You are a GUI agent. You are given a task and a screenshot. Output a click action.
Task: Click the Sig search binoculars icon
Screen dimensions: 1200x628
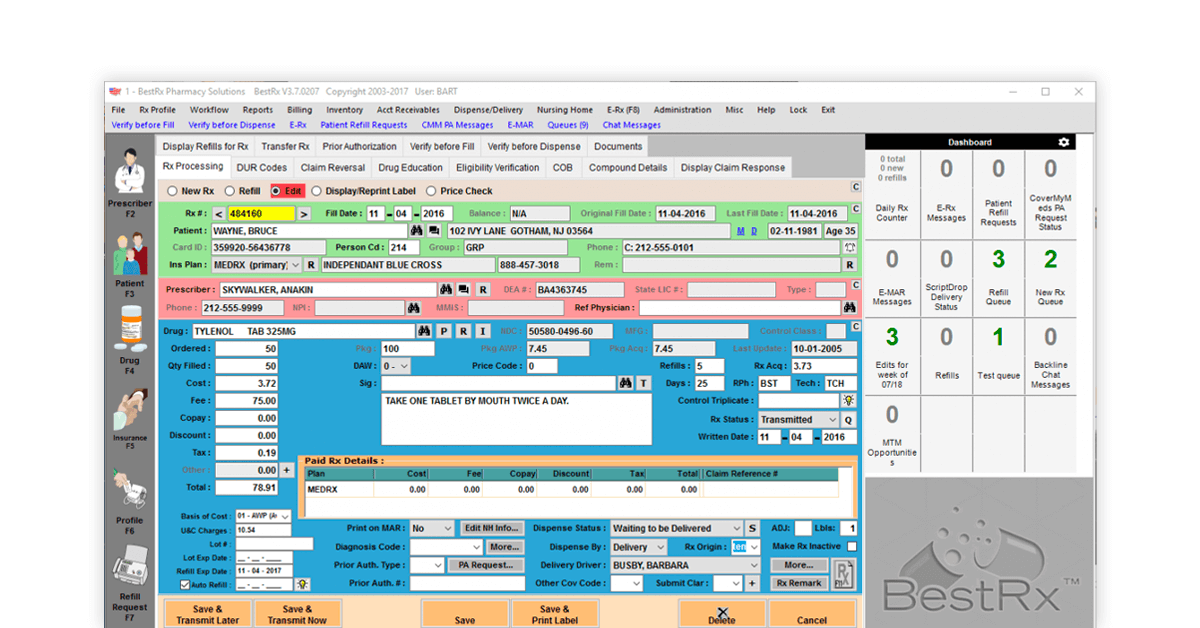[626, 383]
